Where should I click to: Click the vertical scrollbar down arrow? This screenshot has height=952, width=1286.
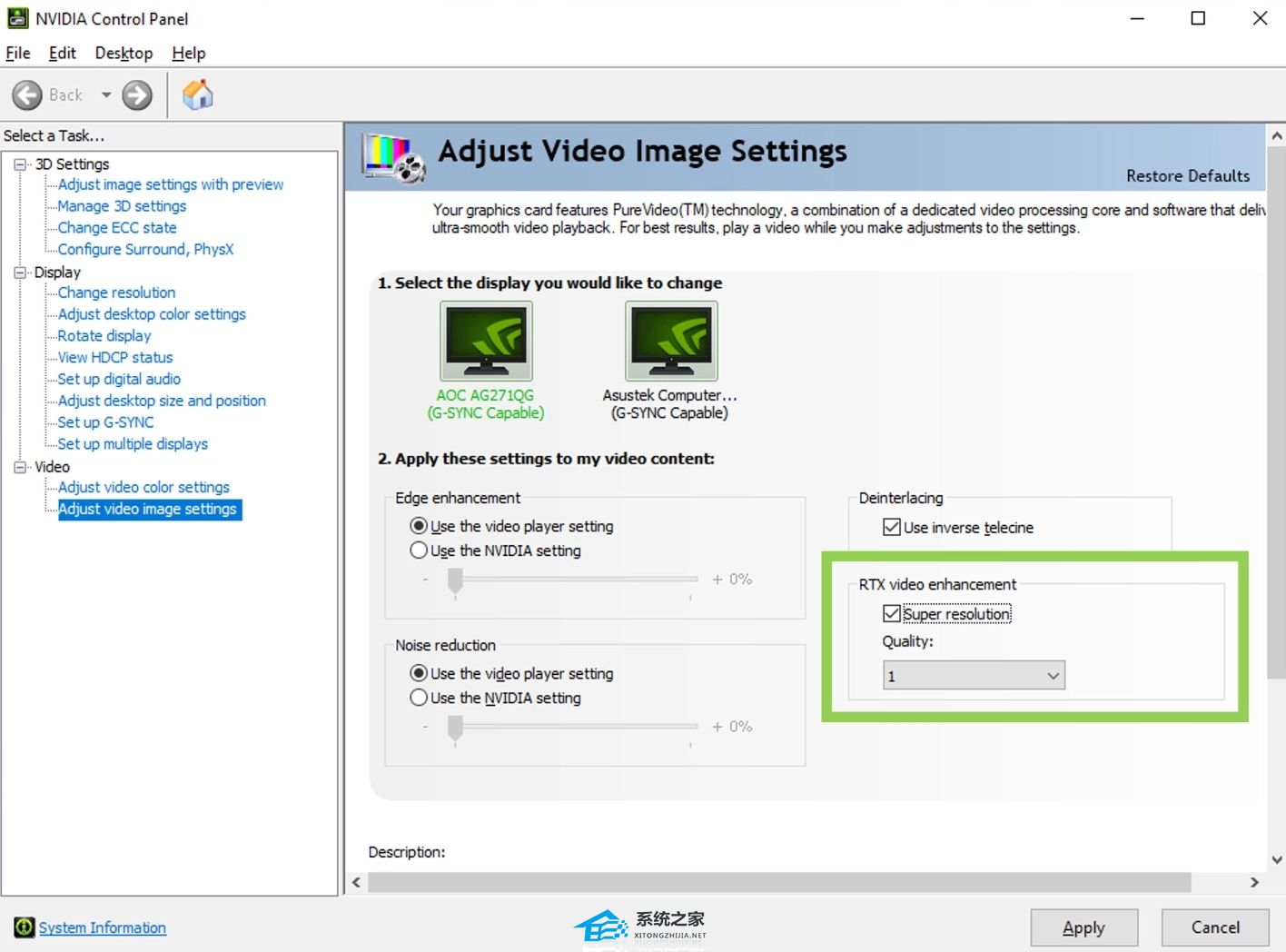click(1276, 859)
